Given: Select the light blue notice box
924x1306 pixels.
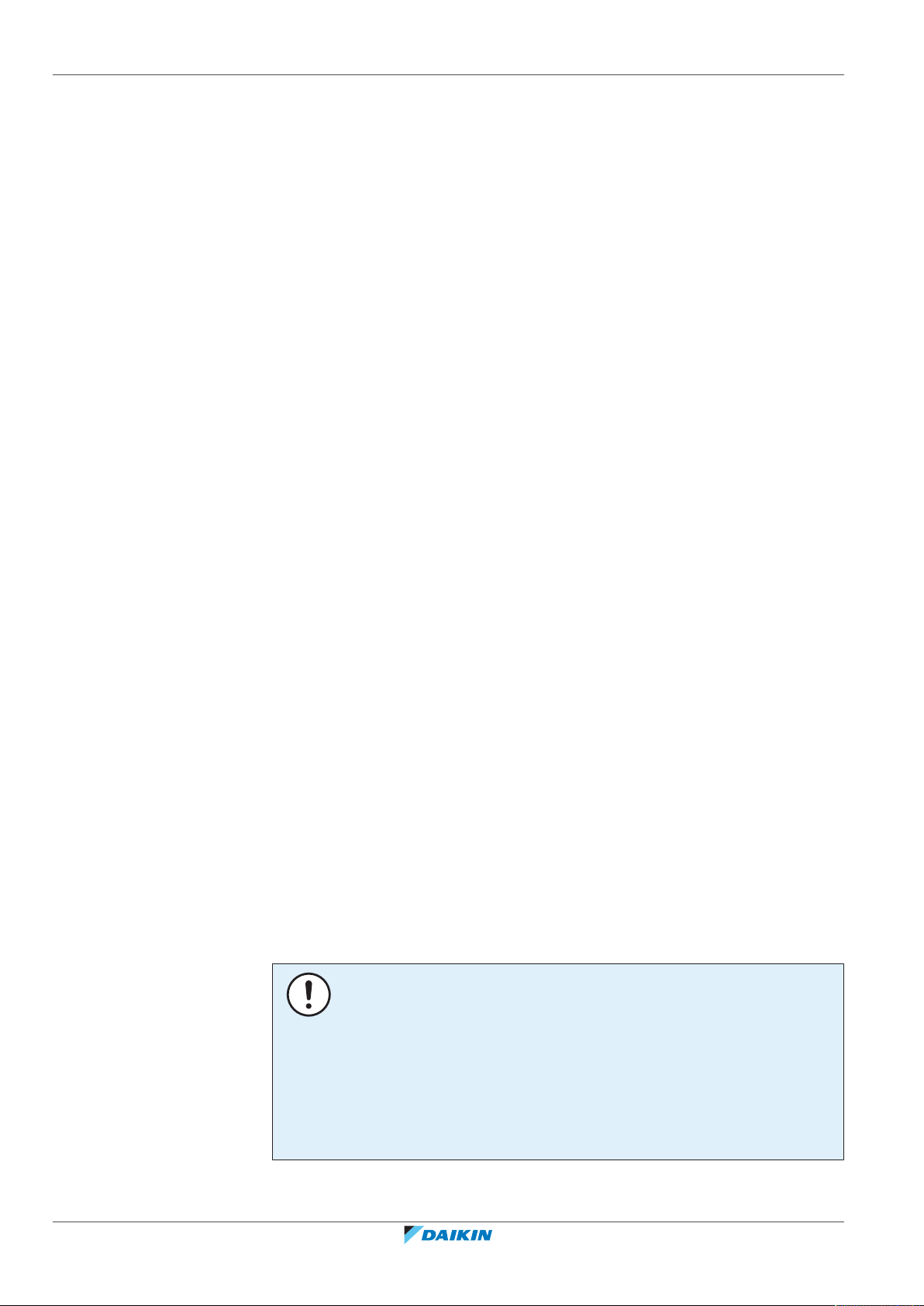Looking at the screenshot, I should tap(557, 1062).
